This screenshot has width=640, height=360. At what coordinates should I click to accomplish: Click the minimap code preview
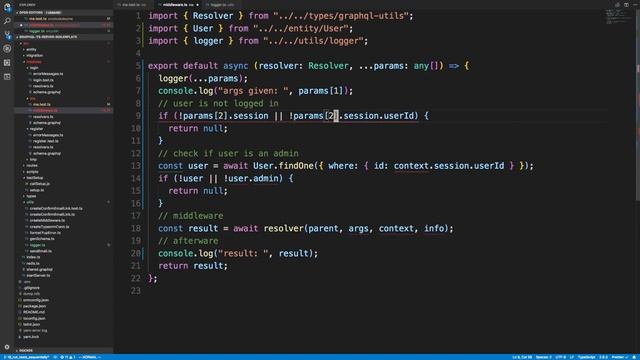click(619, 16)
